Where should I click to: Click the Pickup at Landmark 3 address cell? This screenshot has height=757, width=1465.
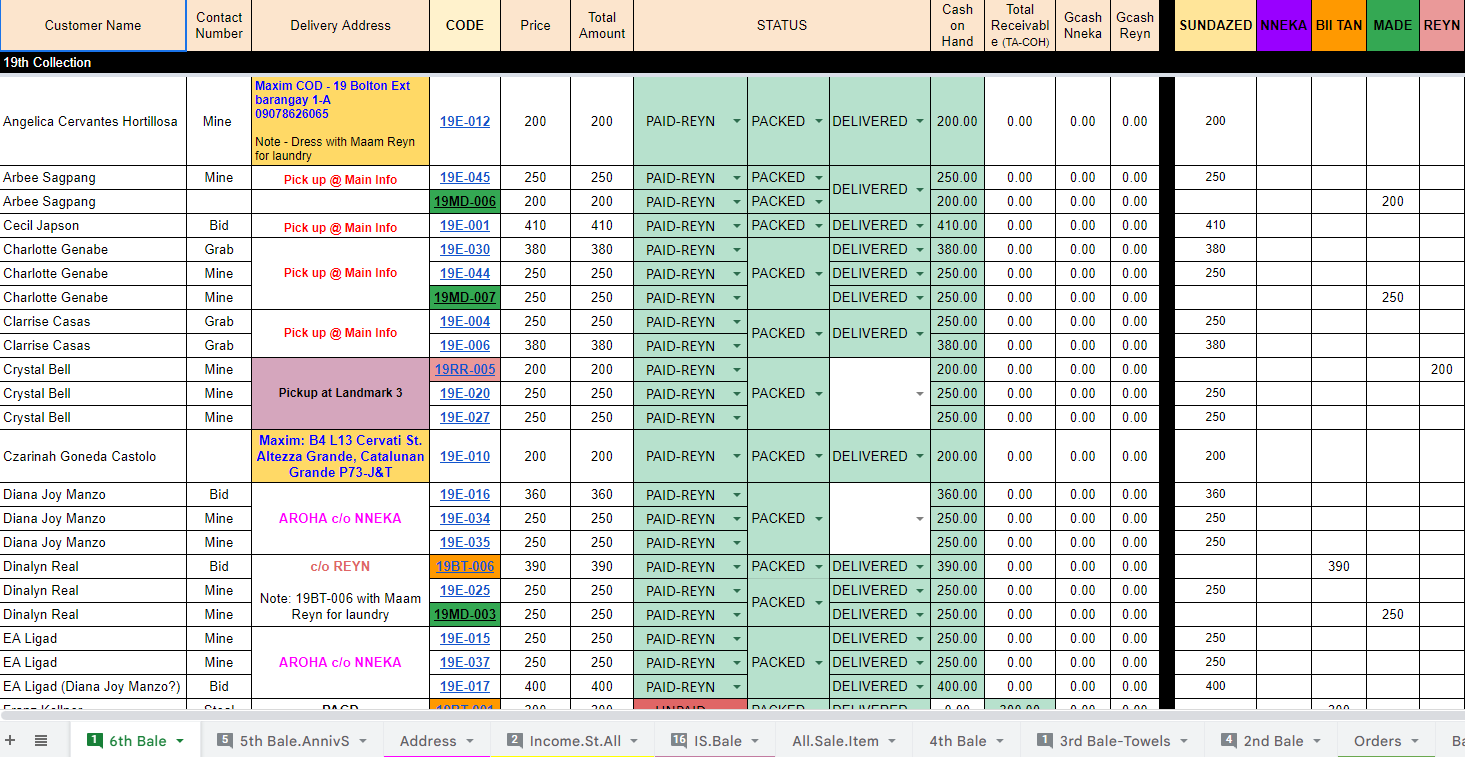coord(340,394)
